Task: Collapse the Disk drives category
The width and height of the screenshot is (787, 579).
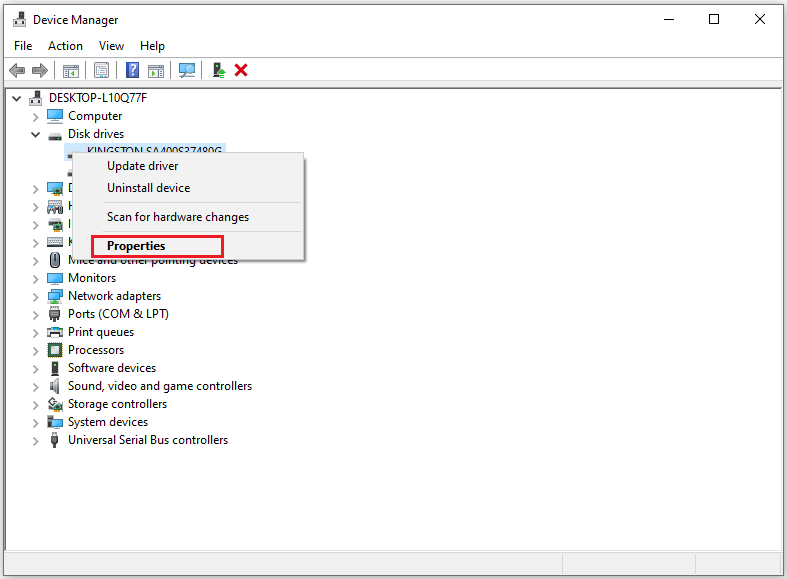Action: point(35,134)
